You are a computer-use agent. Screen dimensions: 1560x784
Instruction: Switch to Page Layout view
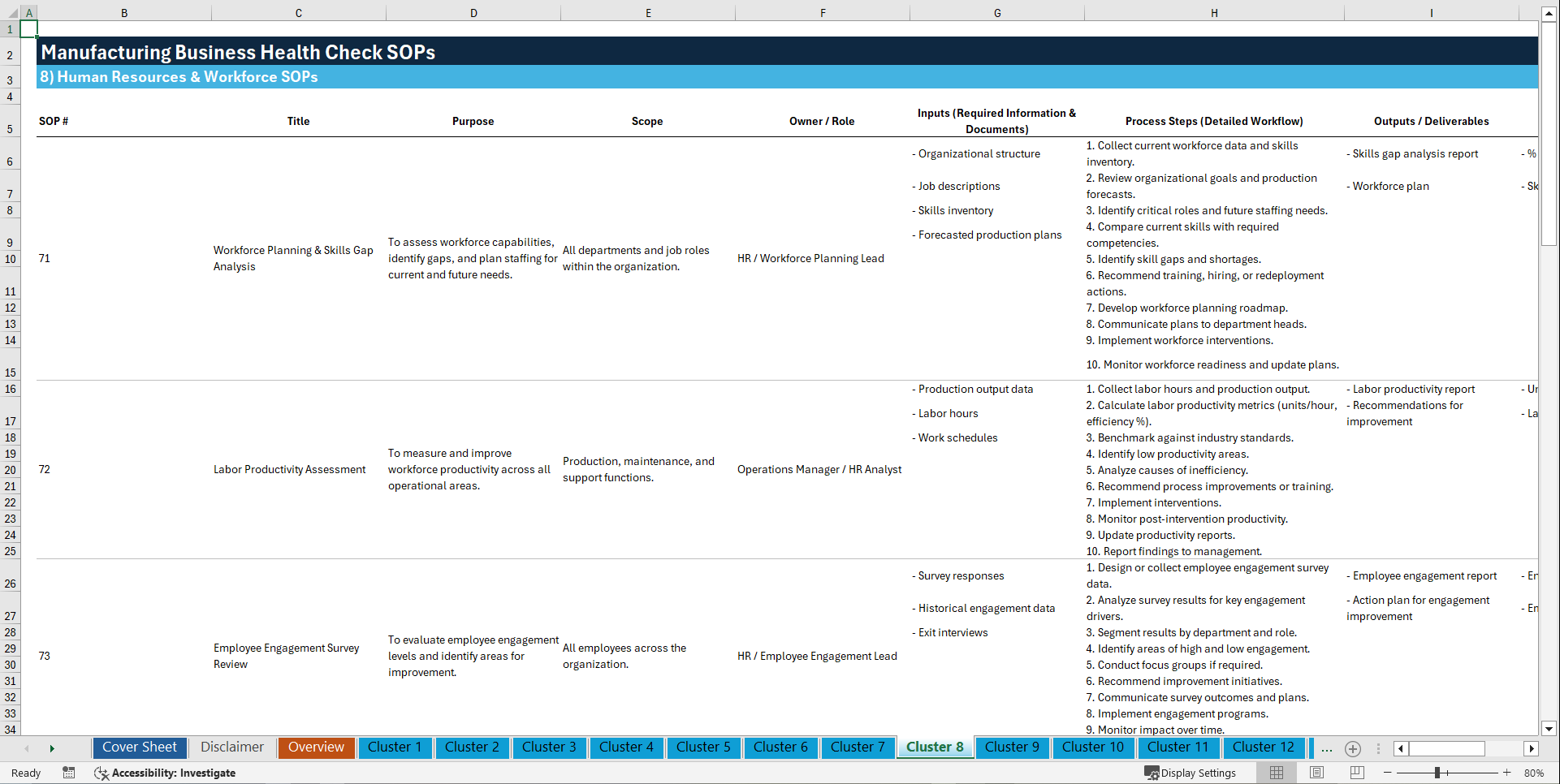point(1316,773)
